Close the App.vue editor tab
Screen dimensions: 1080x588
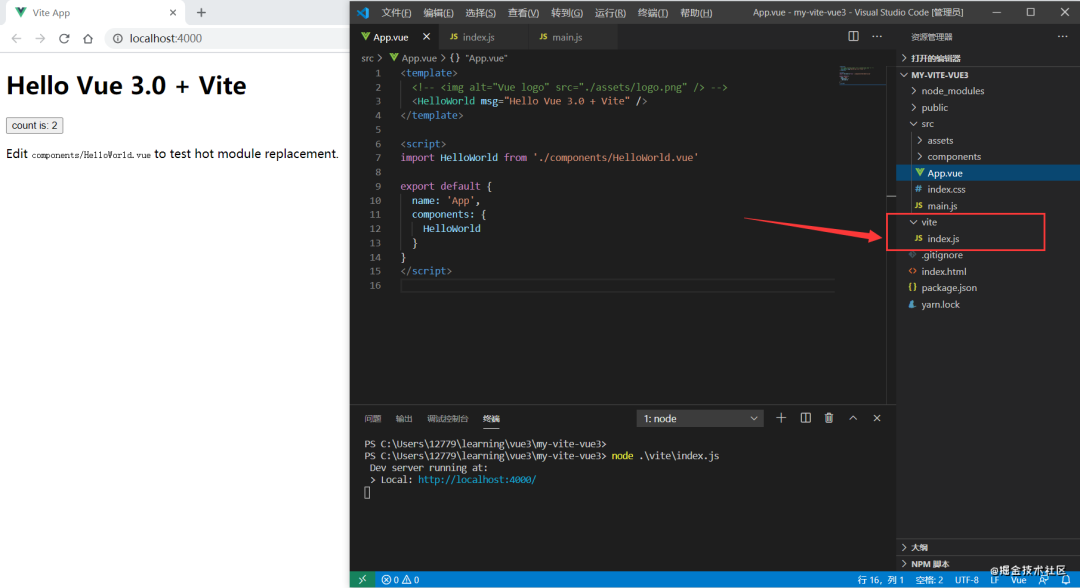coord(426,36)
